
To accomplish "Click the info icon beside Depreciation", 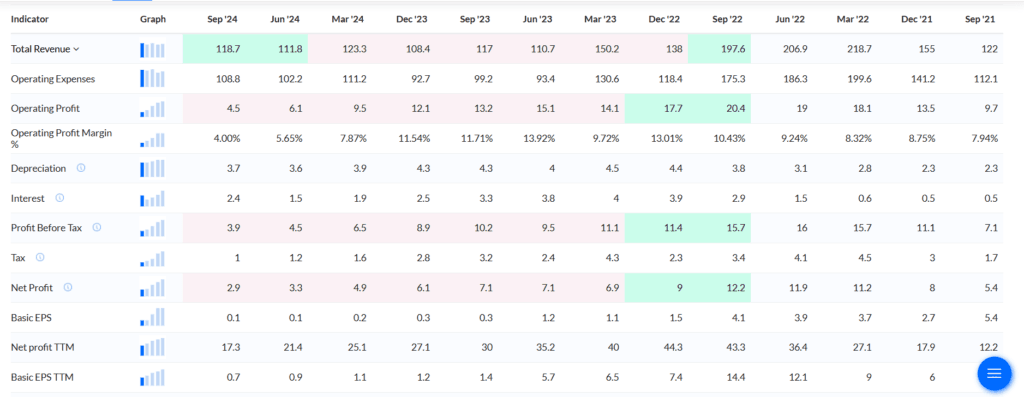I will point(81,168).
